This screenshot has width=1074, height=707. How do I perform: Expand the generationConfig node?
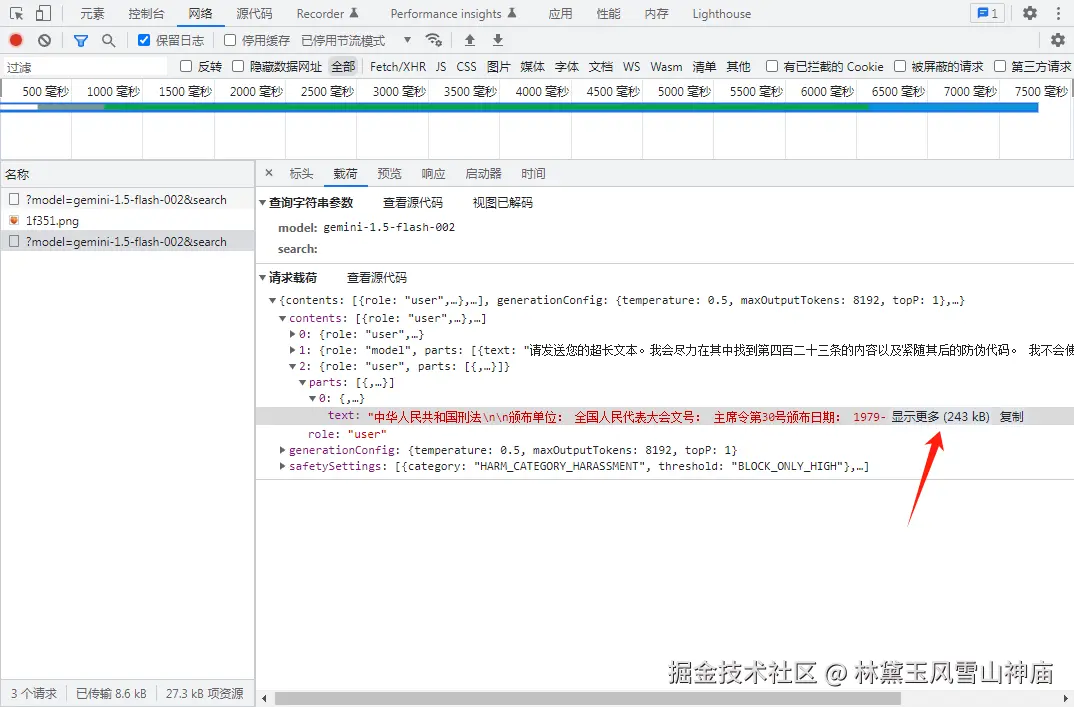282,450
